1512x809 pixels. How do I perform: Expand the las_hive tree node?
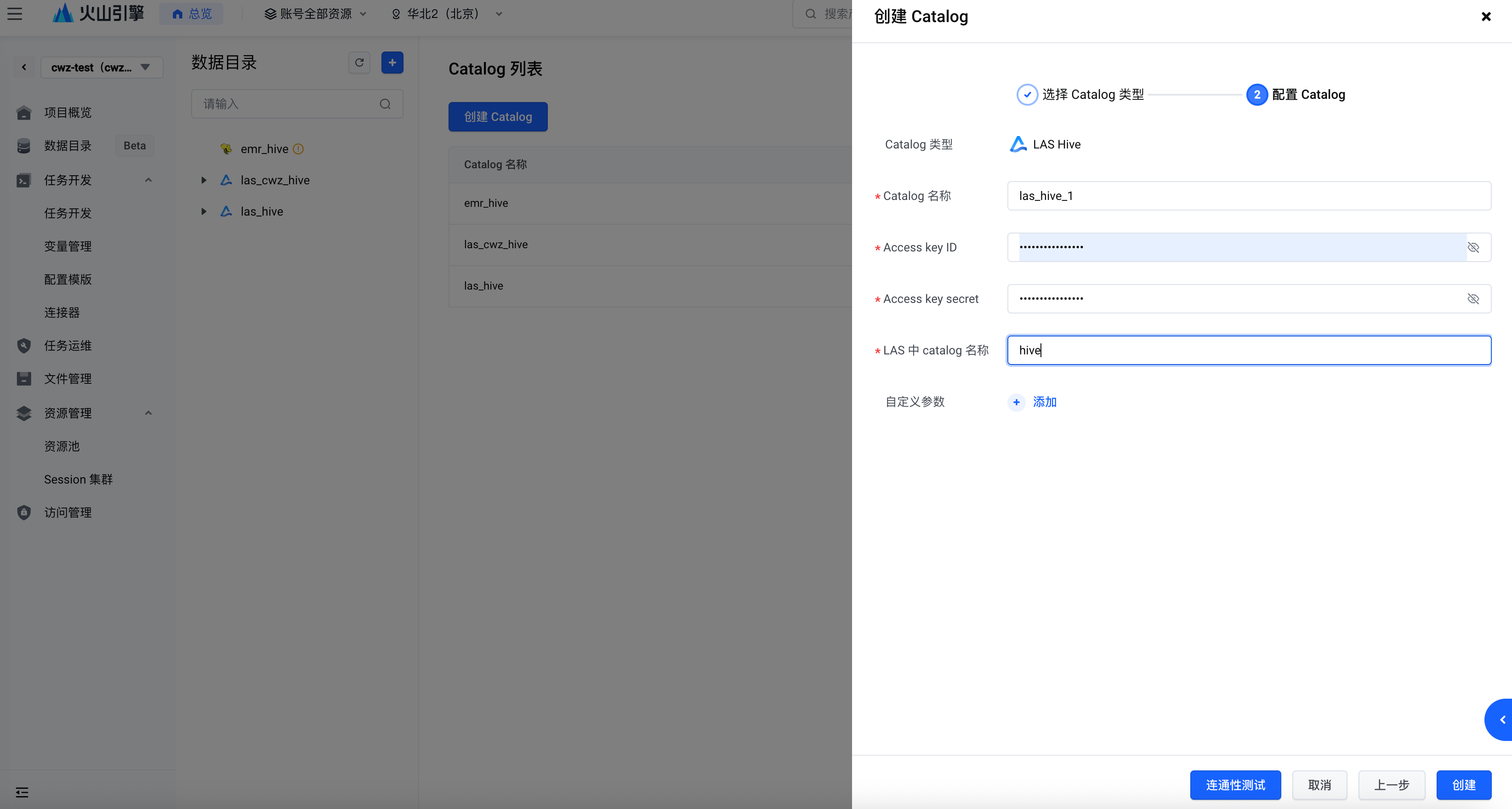(x=204, y=211)
